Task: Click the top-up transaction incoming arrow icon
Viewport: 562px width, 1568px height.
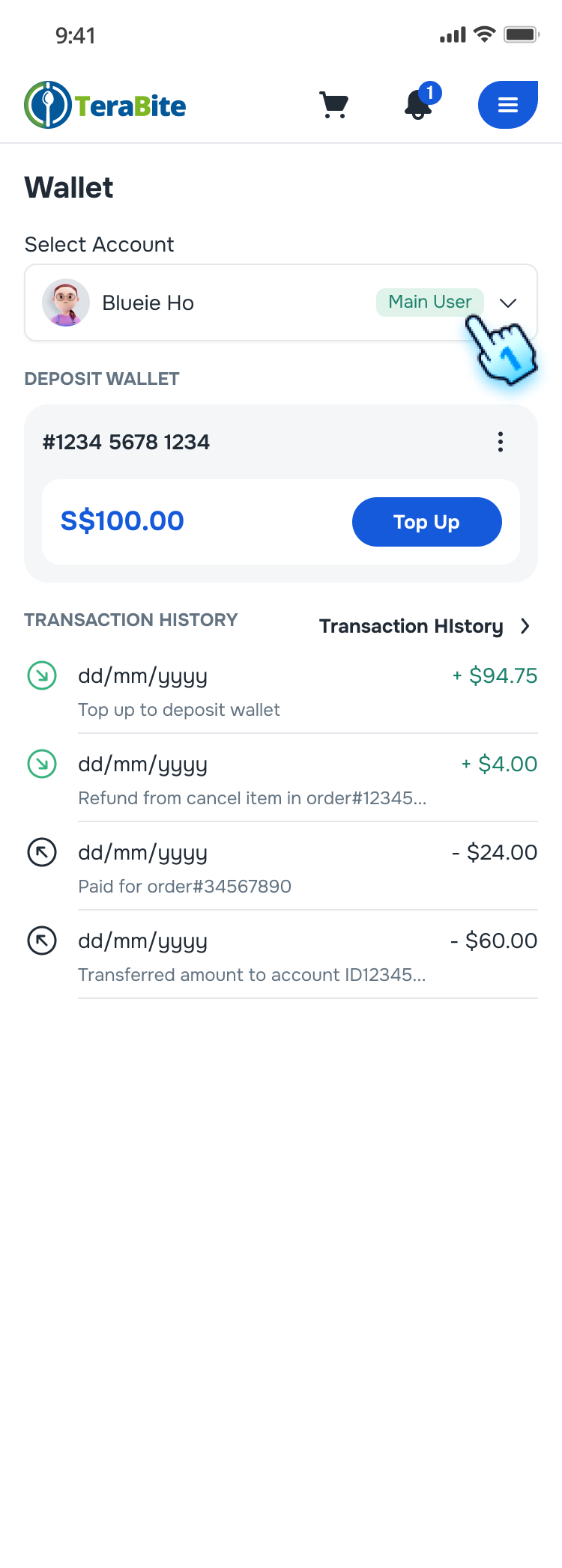Action: pyautogui.click(x=42, y=676)
